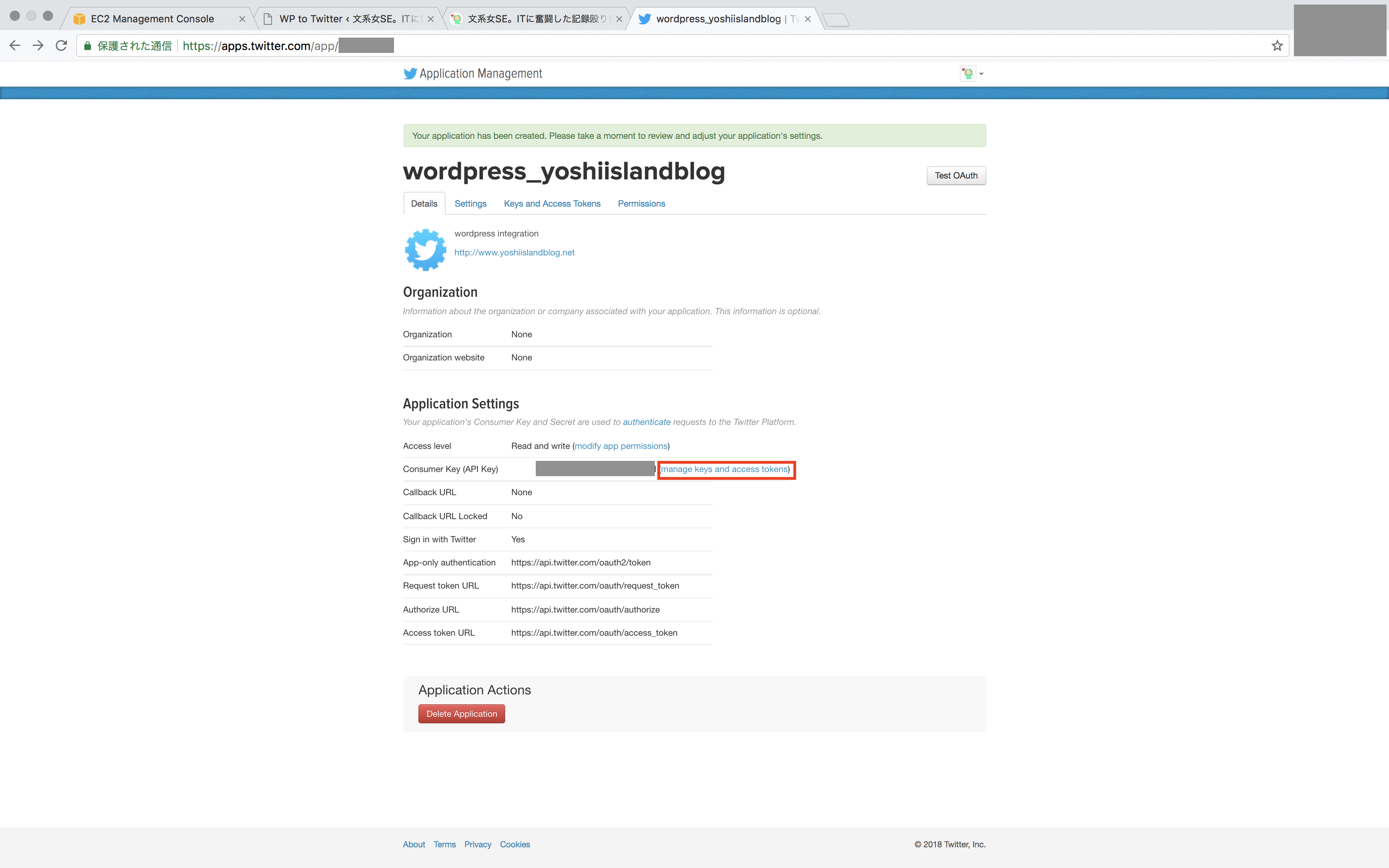Click the green secure padlock icon
Image resolution: width=1389 pixels, height=868 pixels.
click(x=87, y=46)
